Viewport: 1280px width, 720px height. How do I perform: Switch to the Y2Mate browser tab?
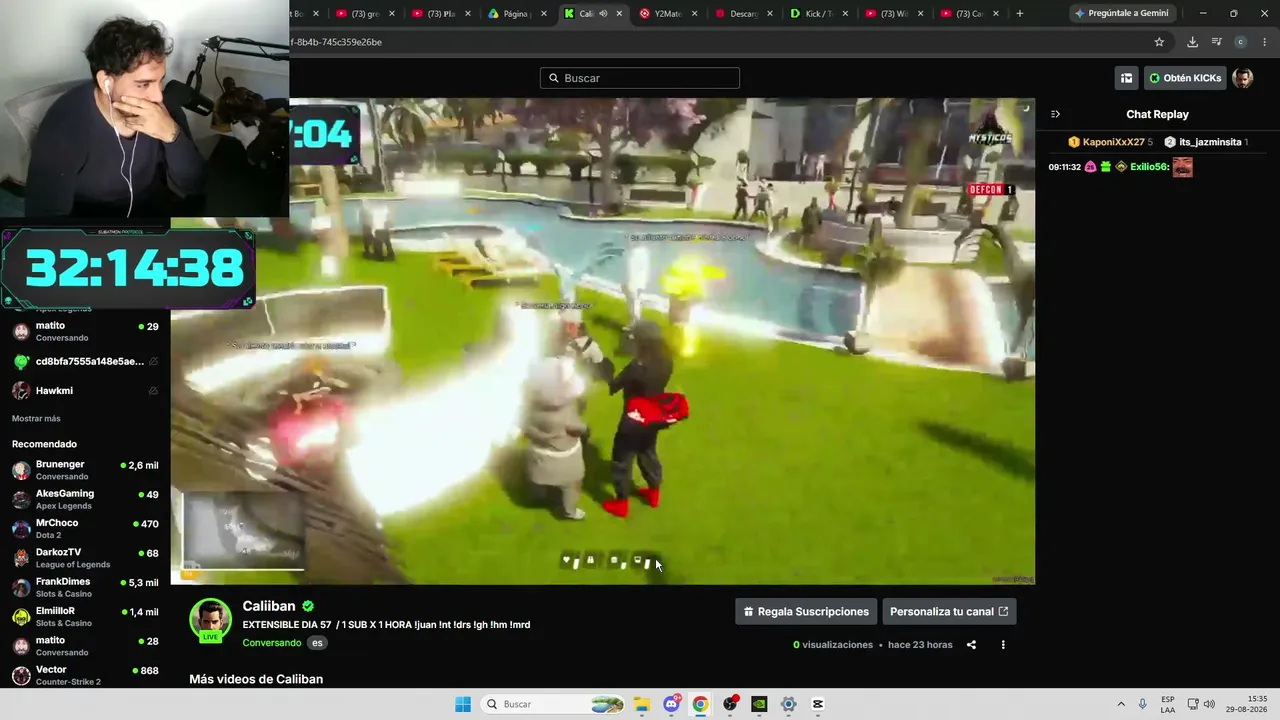point(668,13)
